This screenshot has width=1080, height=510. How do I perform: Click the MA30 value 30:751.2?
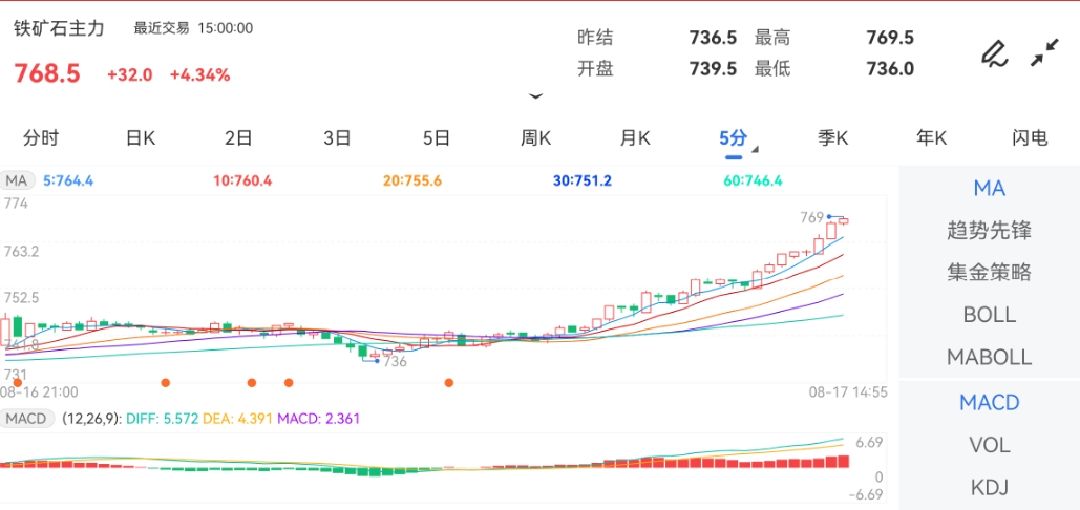point(582,181)
